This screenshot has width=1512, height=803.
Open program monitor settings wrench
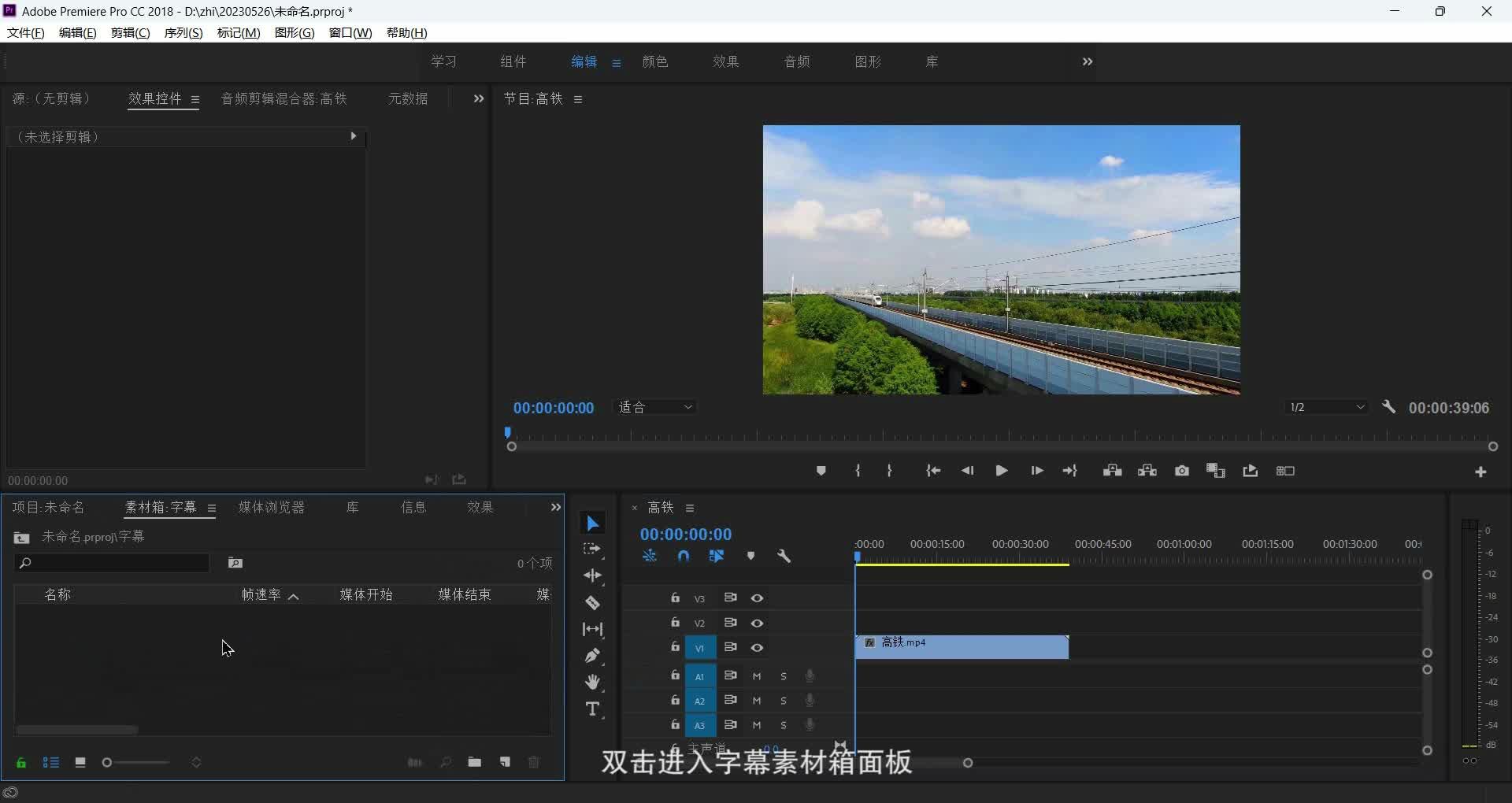tap(1388, 407)
